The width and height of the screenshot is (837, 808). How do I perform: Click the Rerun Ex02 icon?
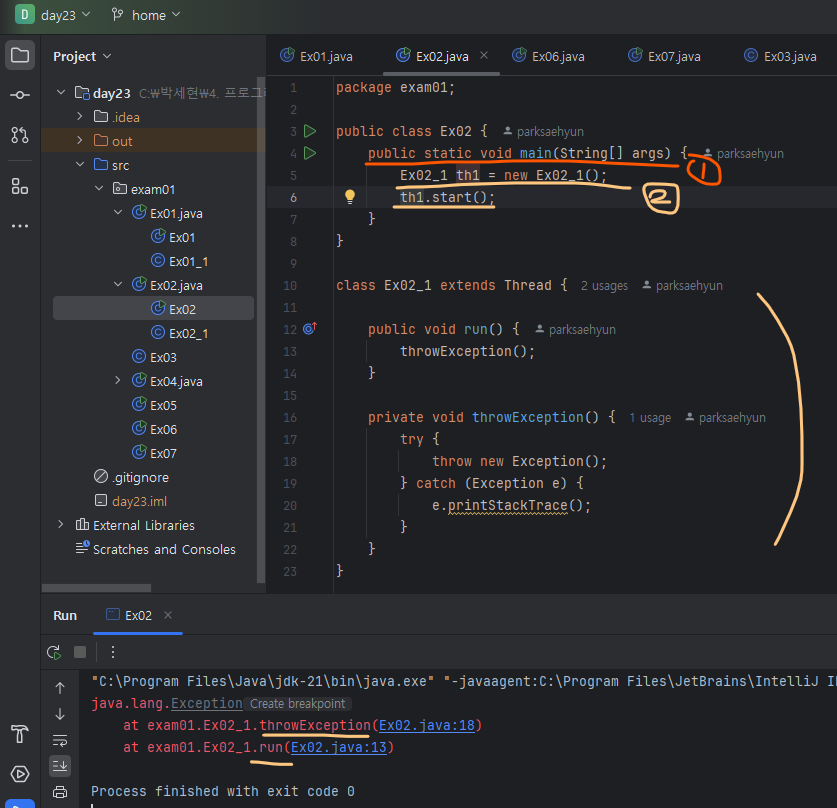pos(54,652)
